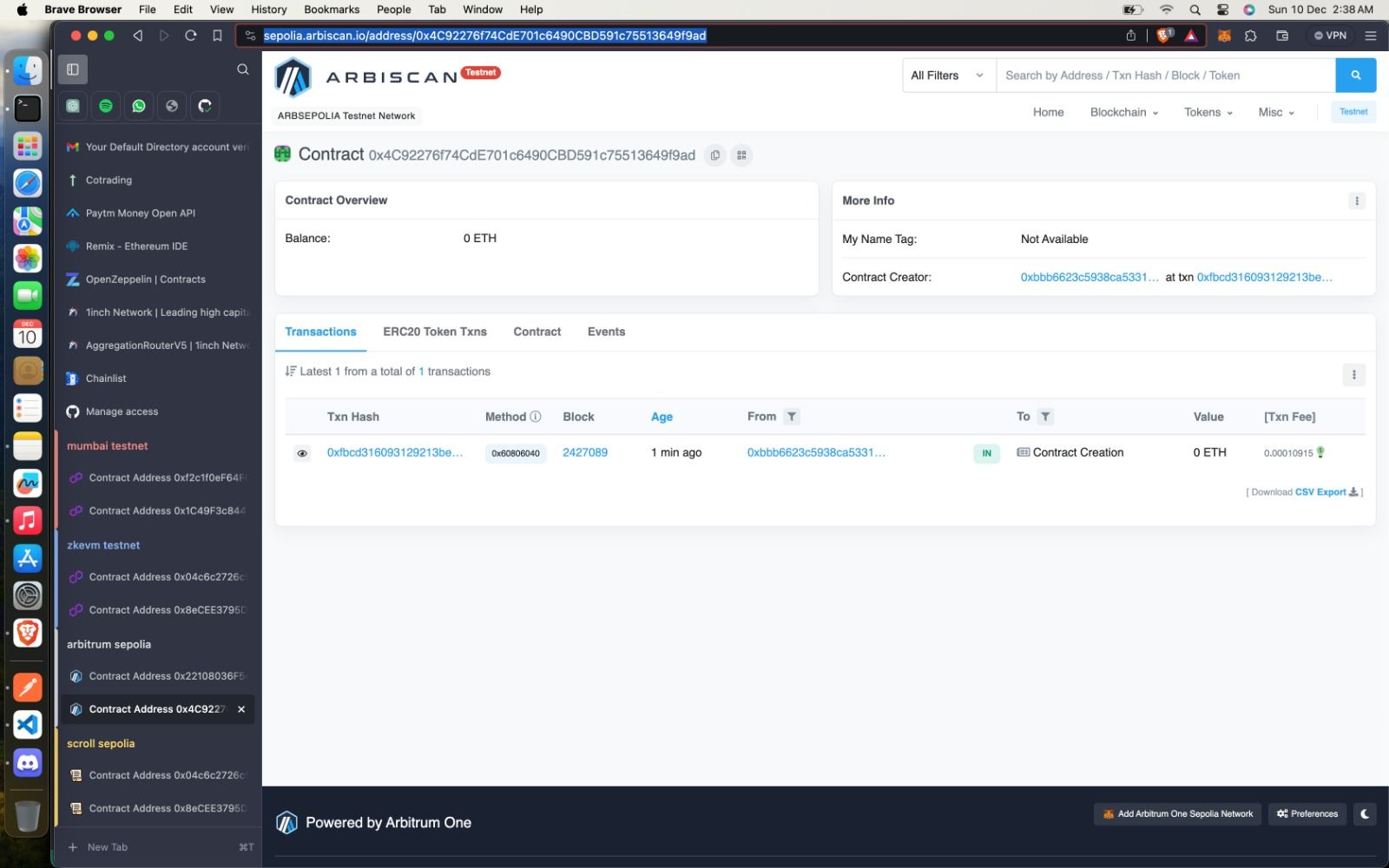This screenshot has width=1389, height=868.
Task: Open the pinned ChatGPT tab
Action: [x=73, y=106]
